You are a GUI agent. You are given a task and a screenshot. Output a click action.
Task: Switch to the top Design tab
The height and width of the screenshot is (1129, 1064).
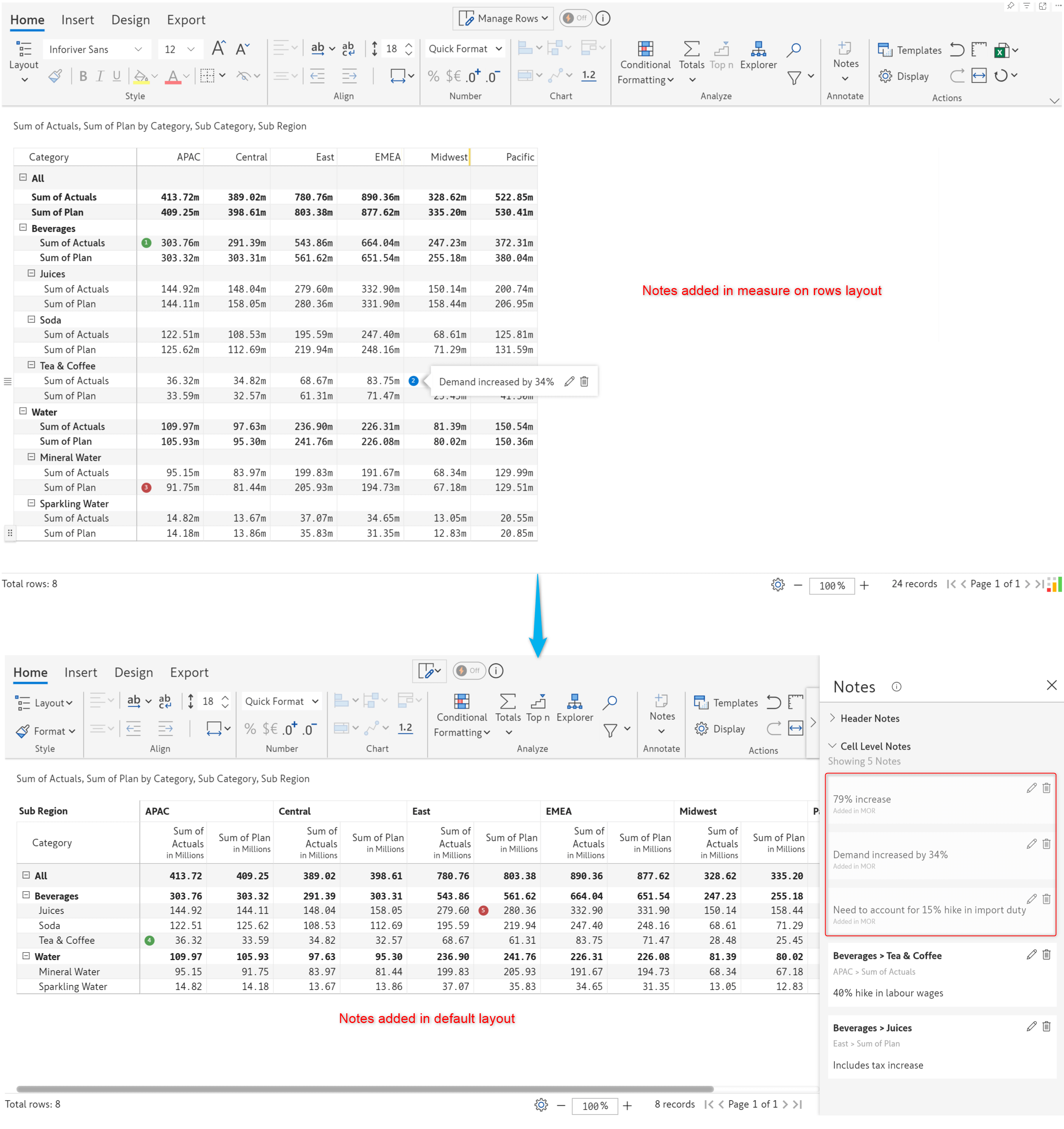click(x=130, y=20)
